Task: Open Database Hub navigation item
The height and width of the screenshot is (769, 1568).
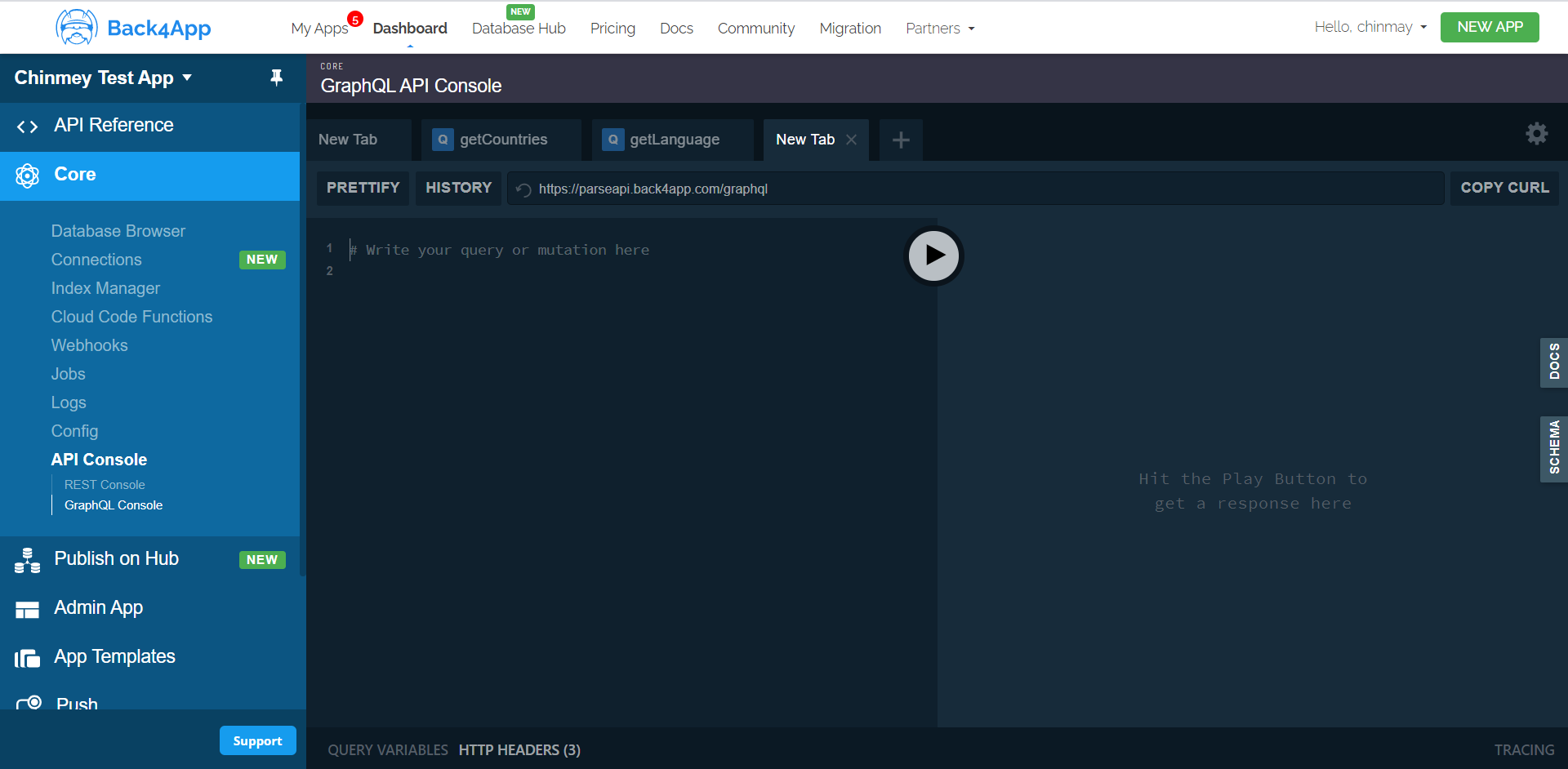Action: [x=519, y=29]
